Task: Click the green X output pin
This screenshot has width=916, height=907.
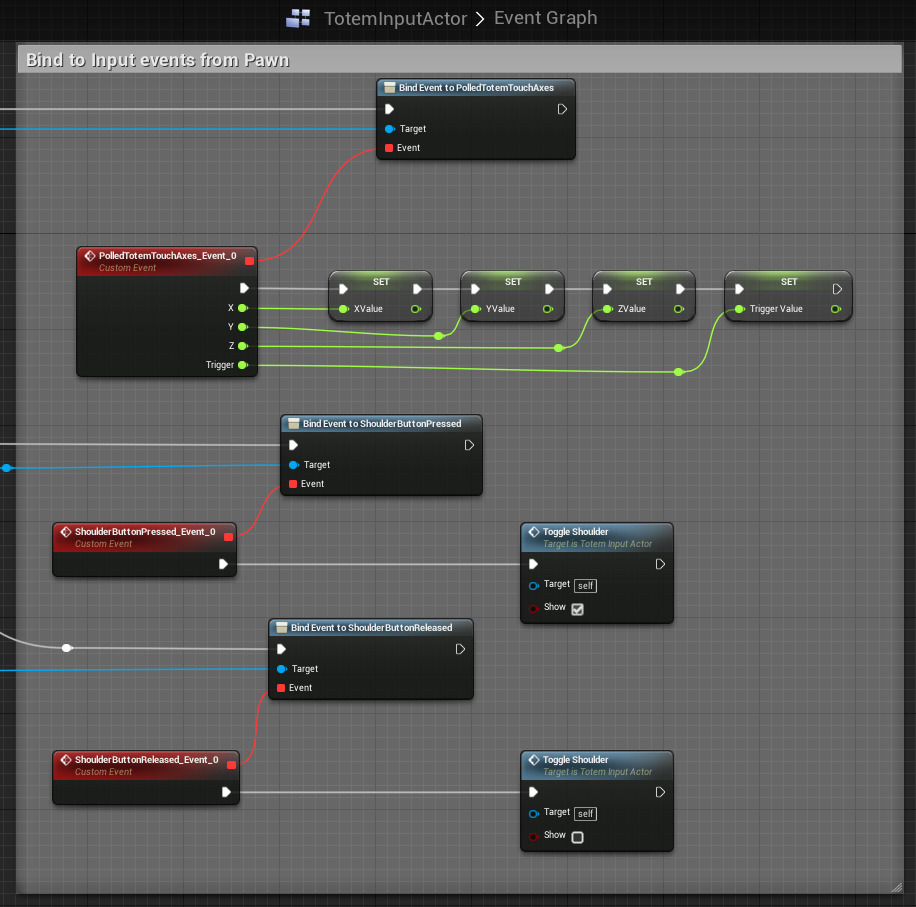Action: 242,308
